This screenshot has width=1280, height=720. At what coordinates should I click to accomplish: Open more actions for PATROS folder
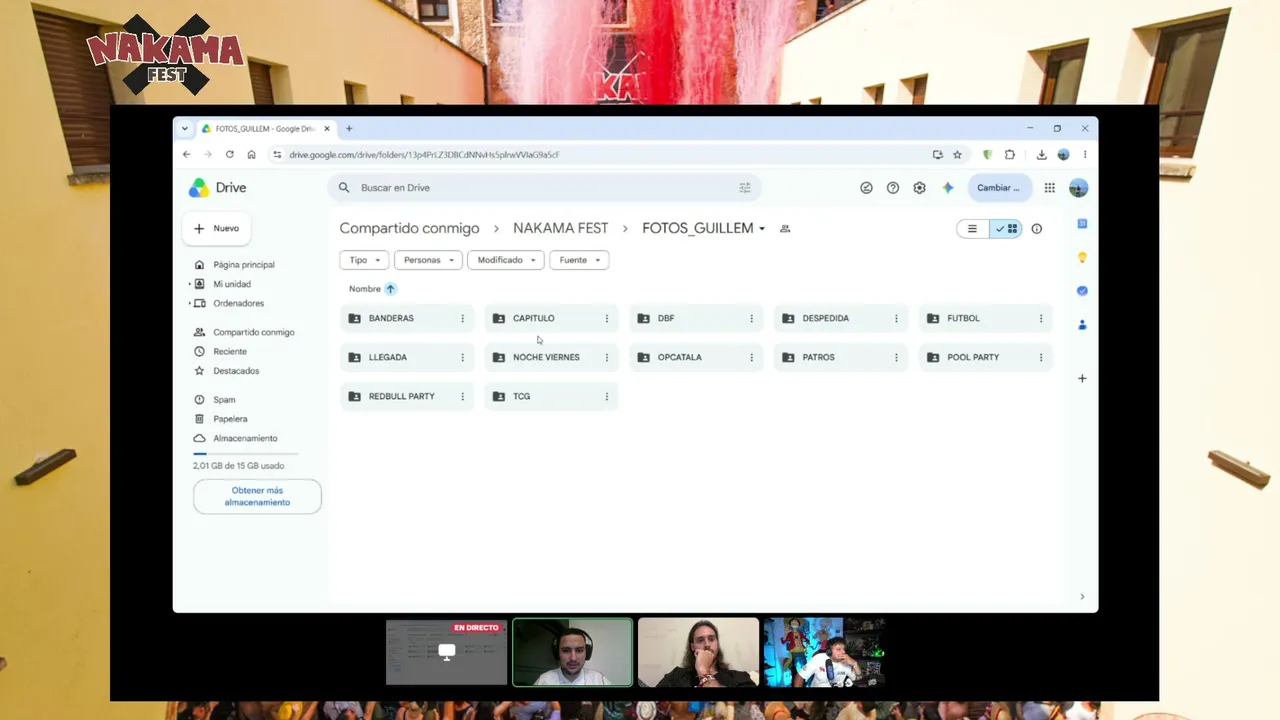pyautogui.click(x=896, y=357)
